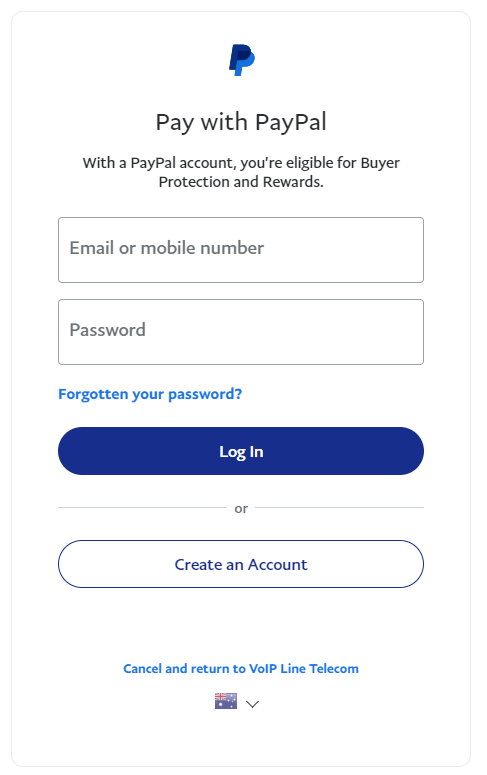Image resolution: width=487 pixels, height=775 pixels.
Task: Open the Forgotten your password link
Action: (x=150, y=394)
